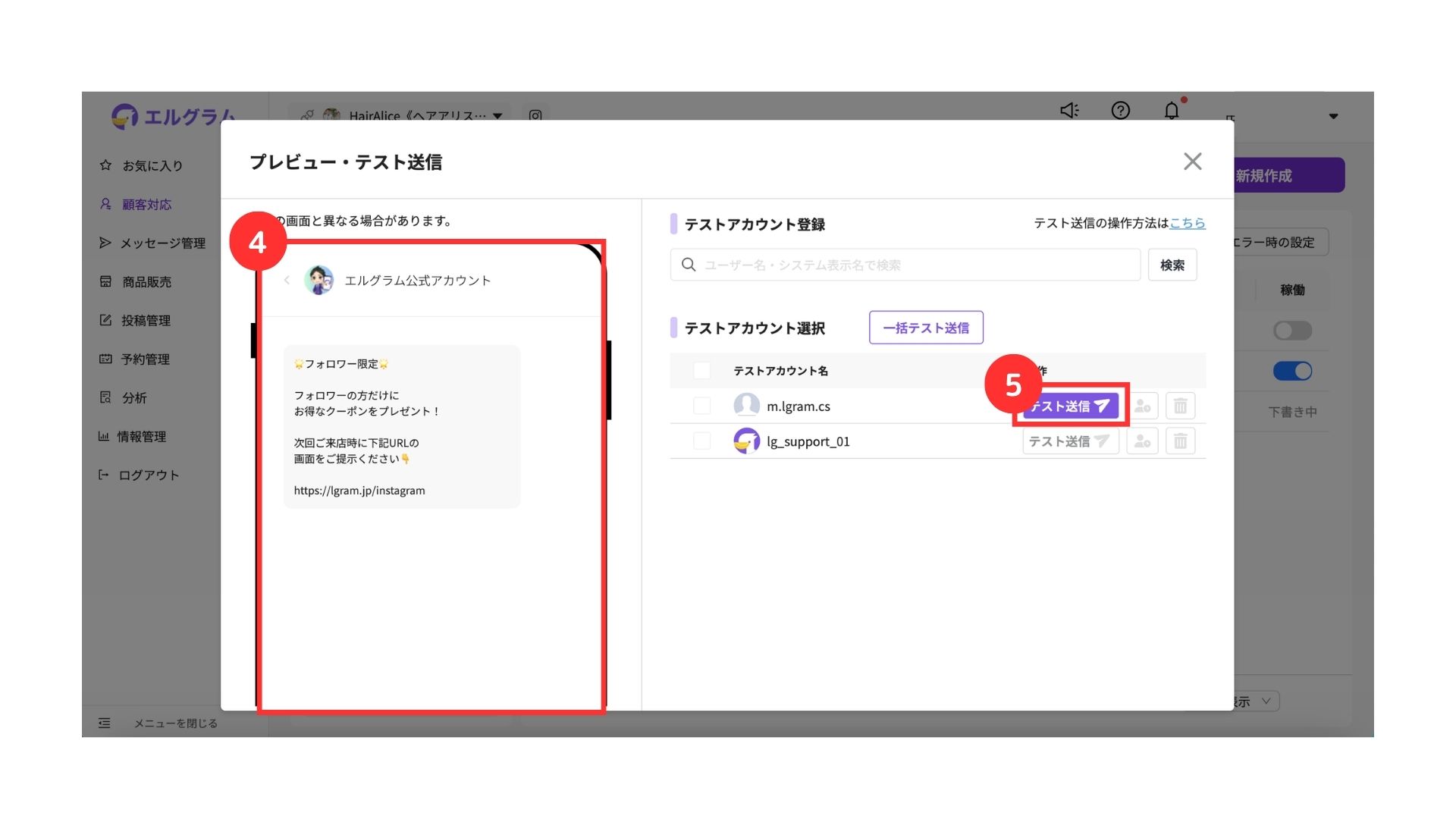1456x819 pixels.
Task: Click the 一括テスト送信 button
Action: coord(926,328)
